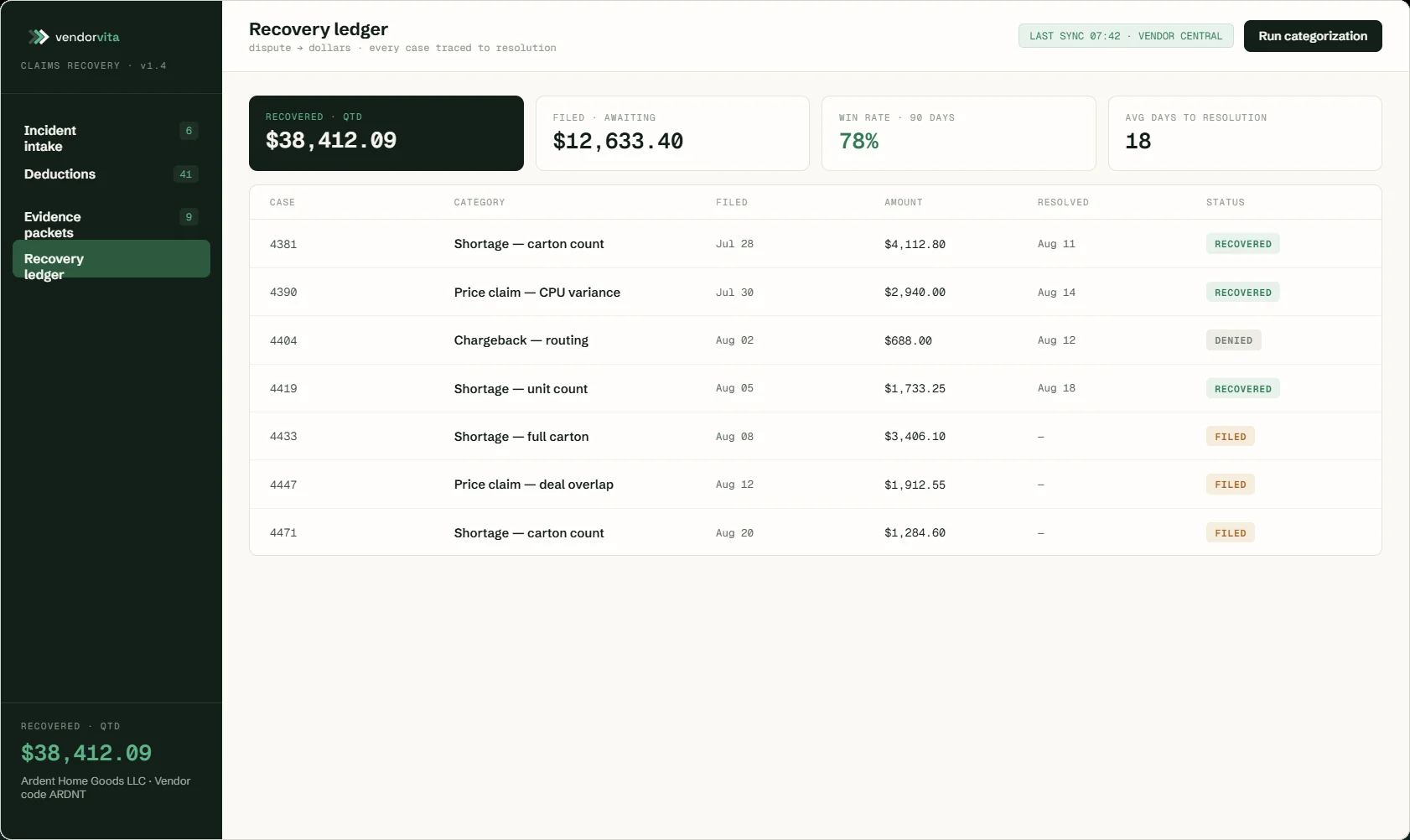Click the RECOVERED status of case 4381
1410x840 pixels.
click(1243, 244)
